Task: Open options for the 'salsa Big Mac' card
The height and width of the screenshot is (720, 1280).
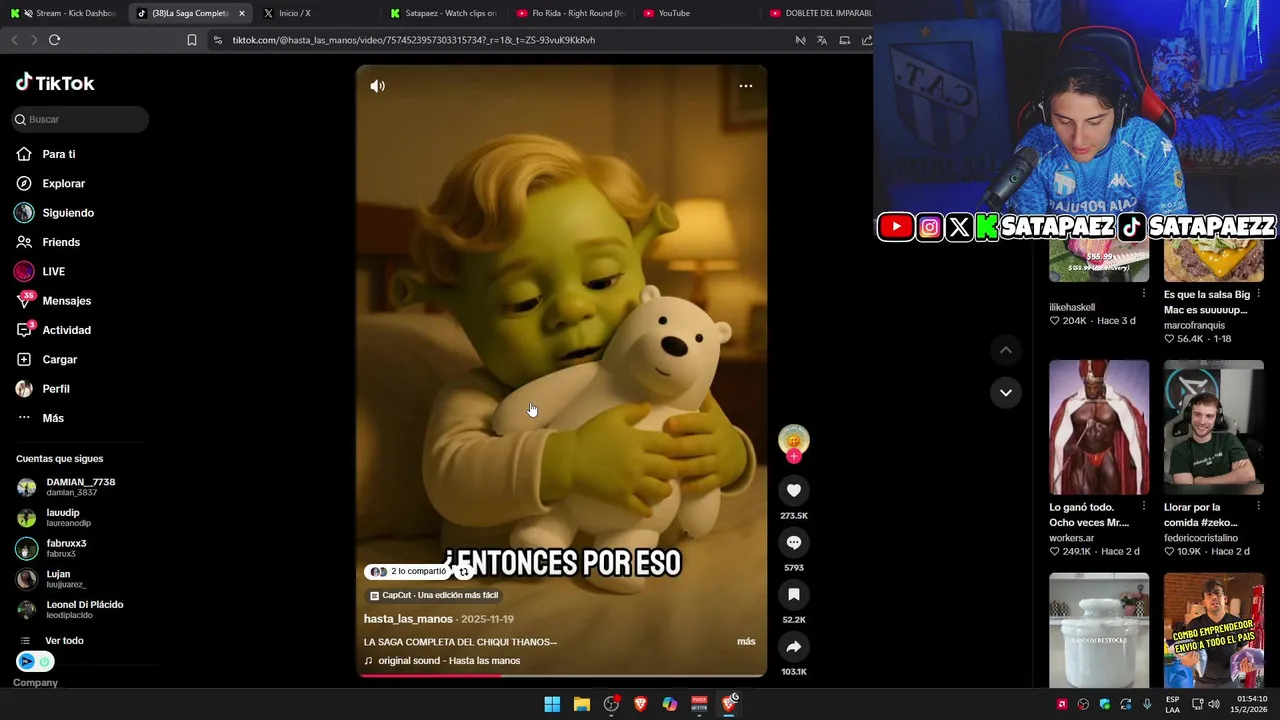Action: click(1259, 295)
